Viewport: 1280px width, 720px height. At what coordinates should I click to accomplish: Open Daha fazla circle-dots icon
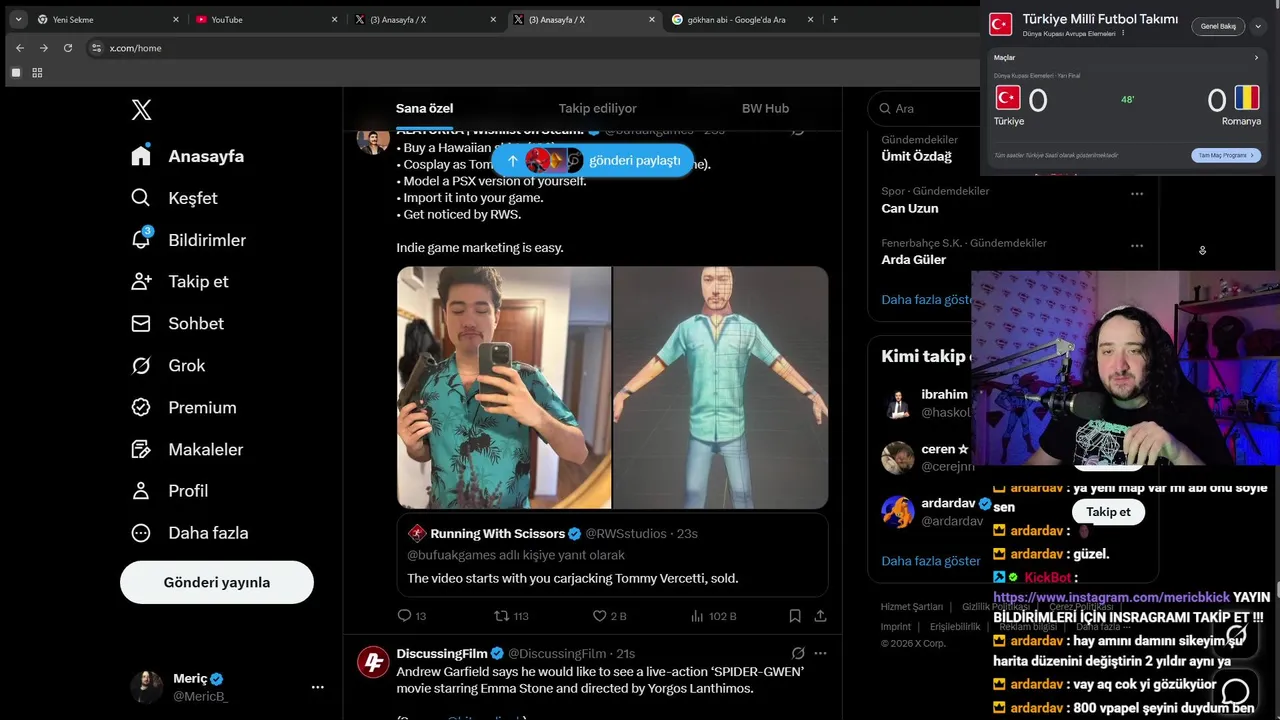[141, 533]
